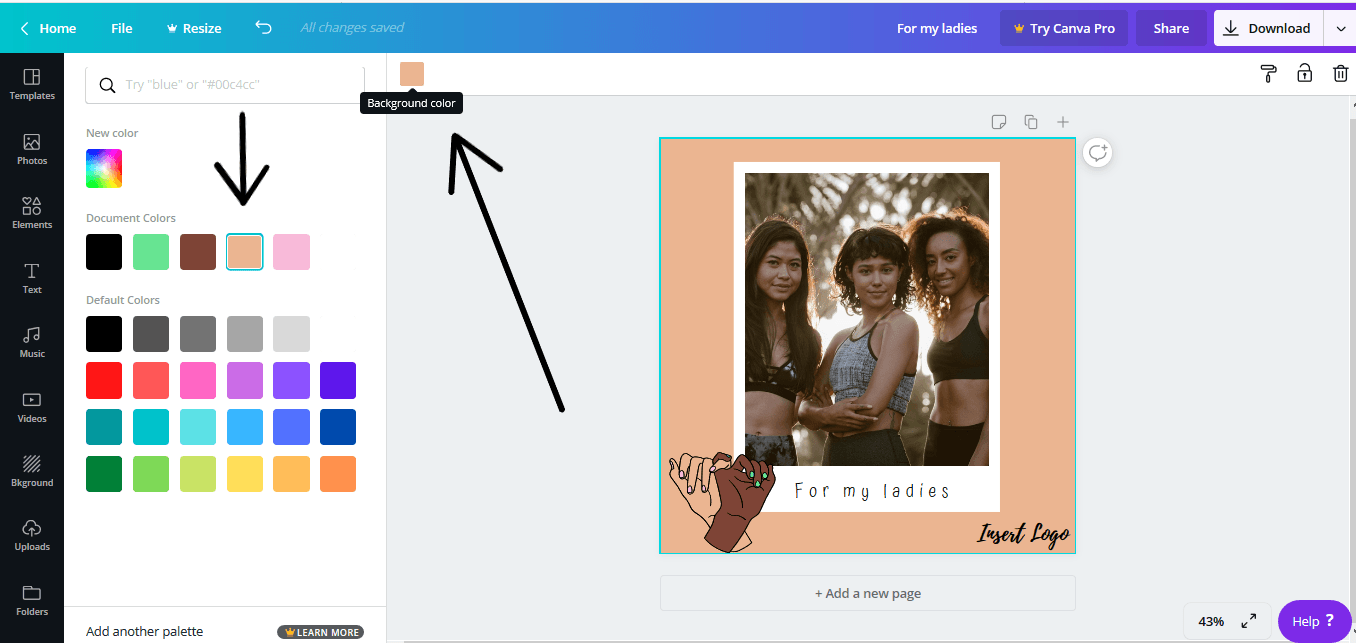Click the copy style paint roller icon
1356x643 pixels.
pyautogui.click(x=1268, y=73)
